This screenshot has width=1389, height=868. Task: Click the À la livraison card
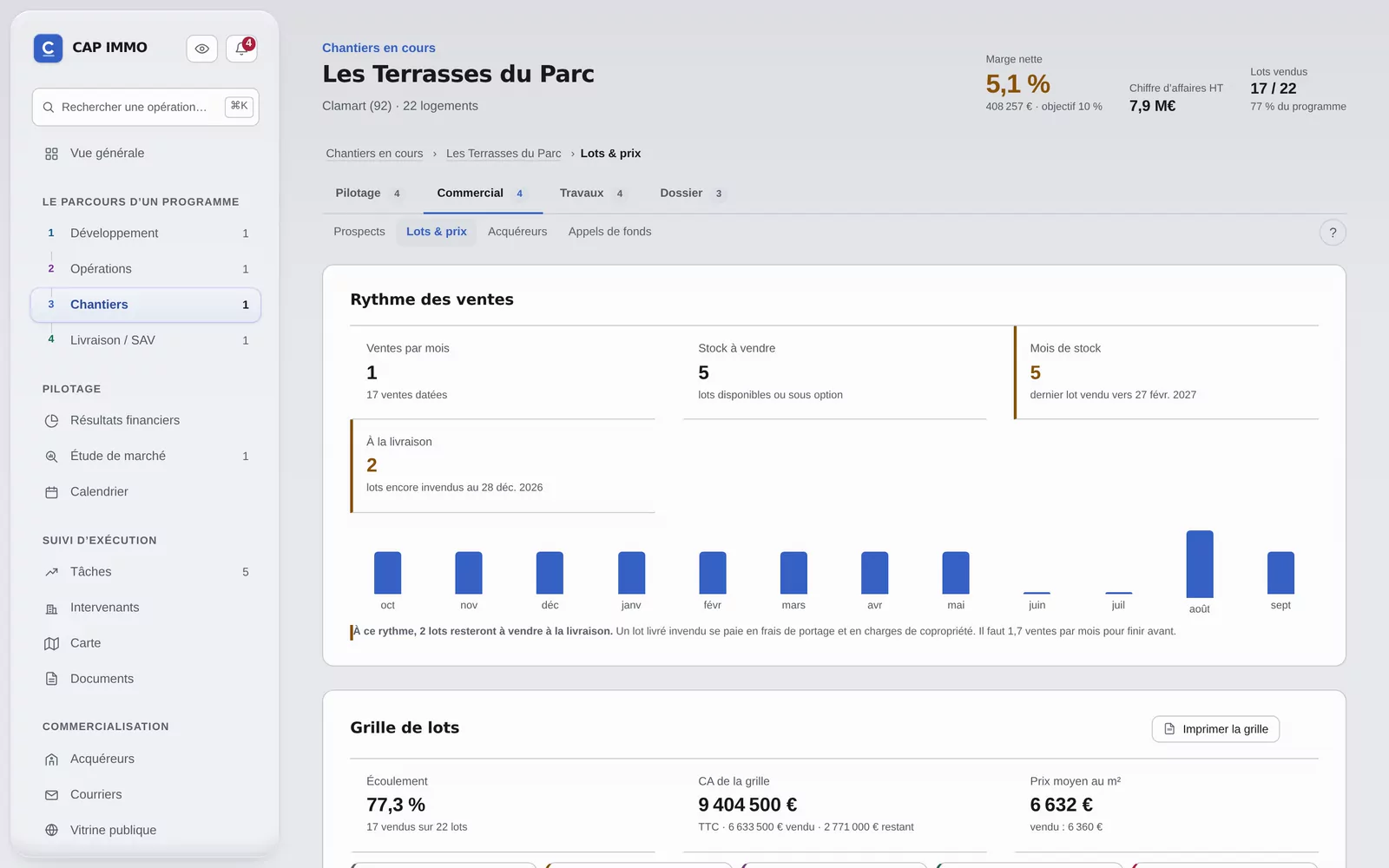[x=503, y=466]
